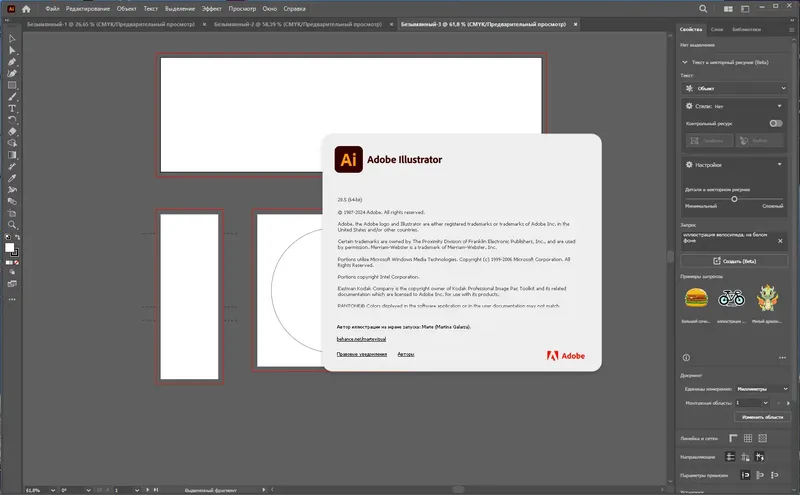This screenshot has width=800, height=495.
Task: Open the Файл menu
Action: tap(52, 9)
